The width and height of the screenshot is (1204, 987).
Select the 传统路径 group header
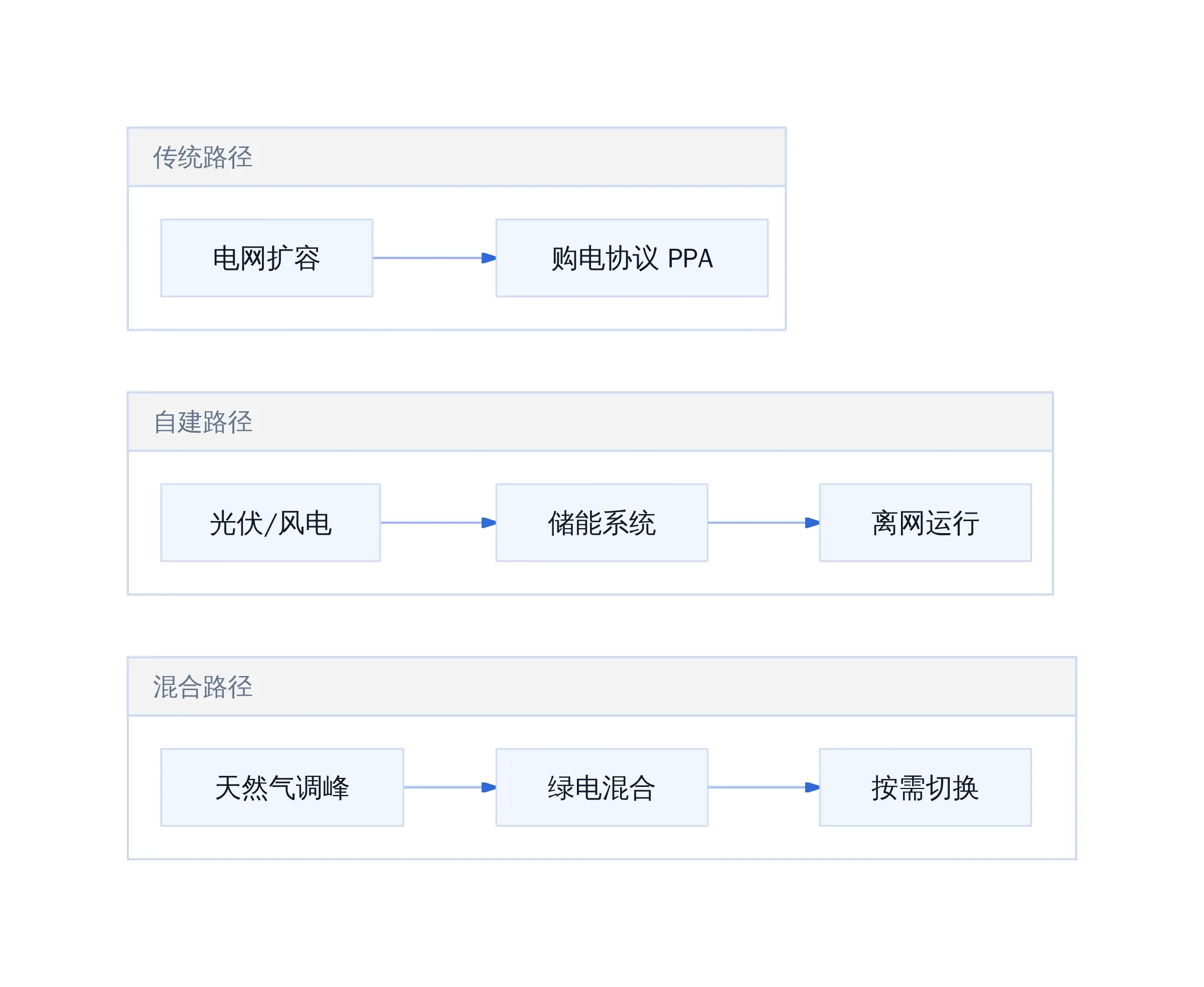(x=457, y=157)
